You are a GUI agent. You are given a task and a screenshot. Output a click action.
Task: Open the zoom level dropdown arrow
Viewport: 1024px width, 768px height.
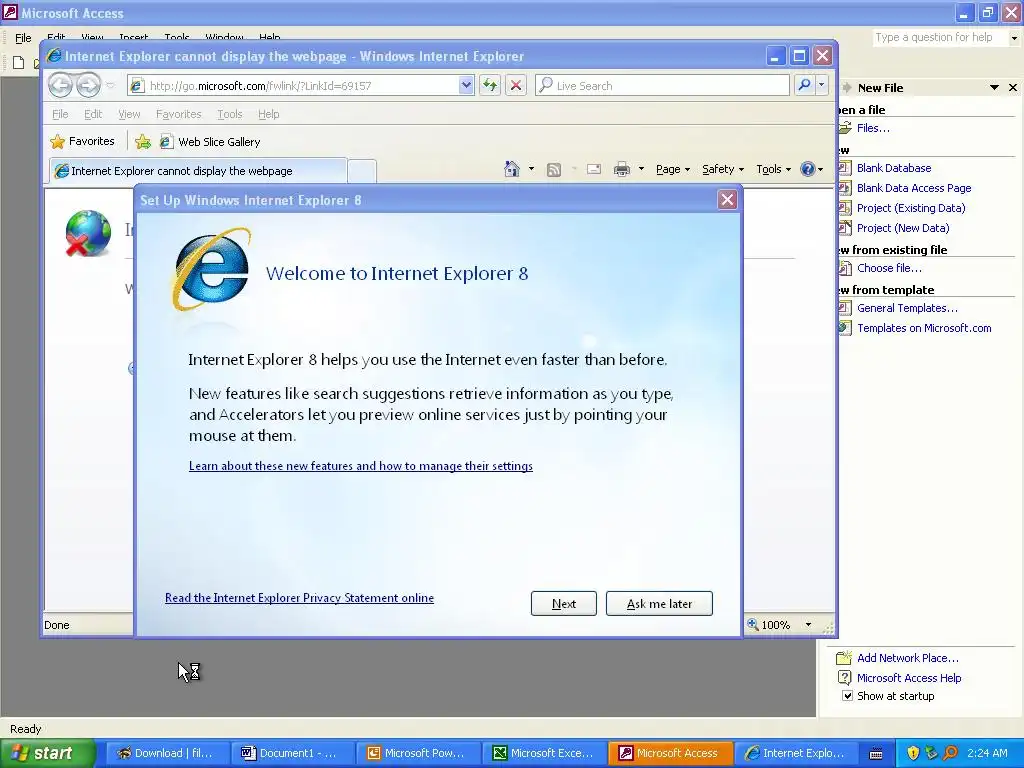[808, 625]
